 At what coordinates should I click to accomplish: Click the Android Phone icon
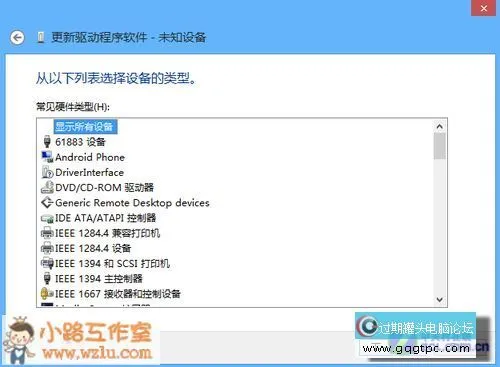(47, 157)
